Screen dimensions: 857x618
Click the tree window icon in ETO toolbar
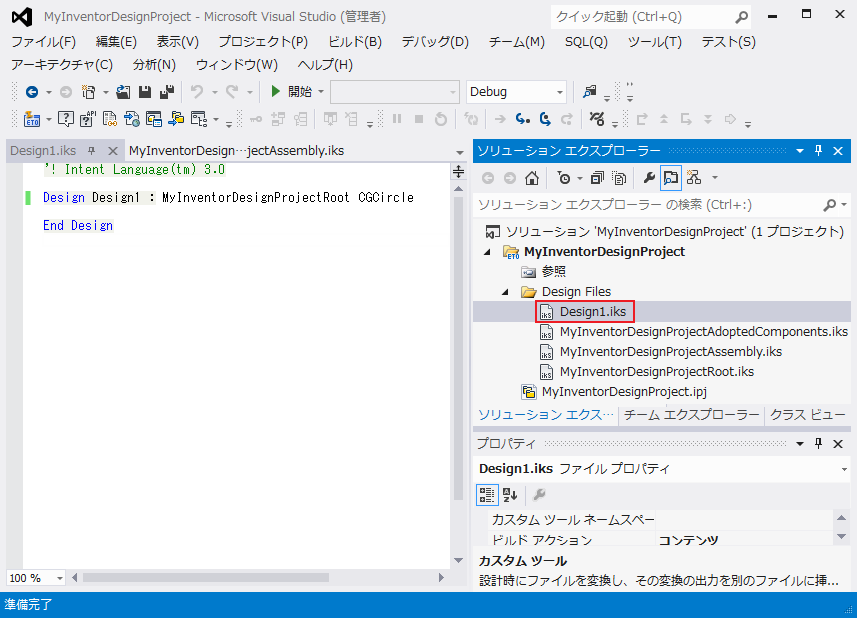tap(198, 119)
